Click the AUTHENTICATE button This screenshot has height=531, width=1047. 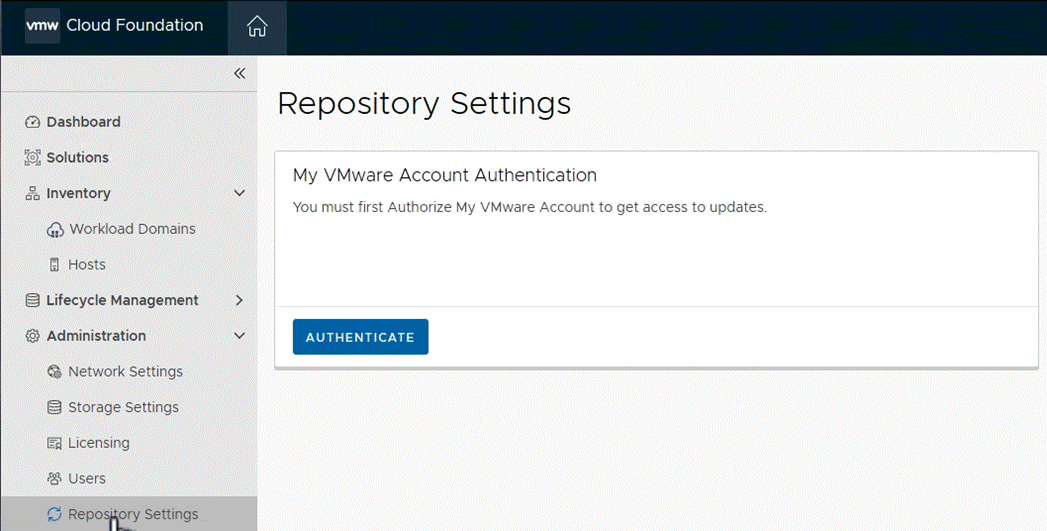361,337
